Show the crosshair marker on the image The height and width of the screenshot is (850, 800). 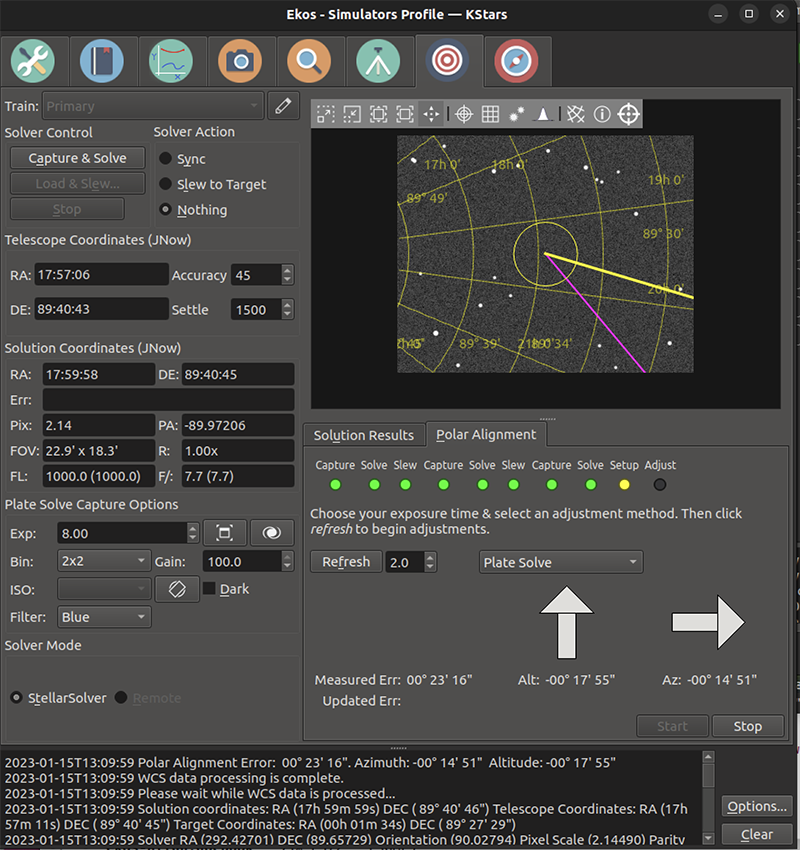coord(463,114)
